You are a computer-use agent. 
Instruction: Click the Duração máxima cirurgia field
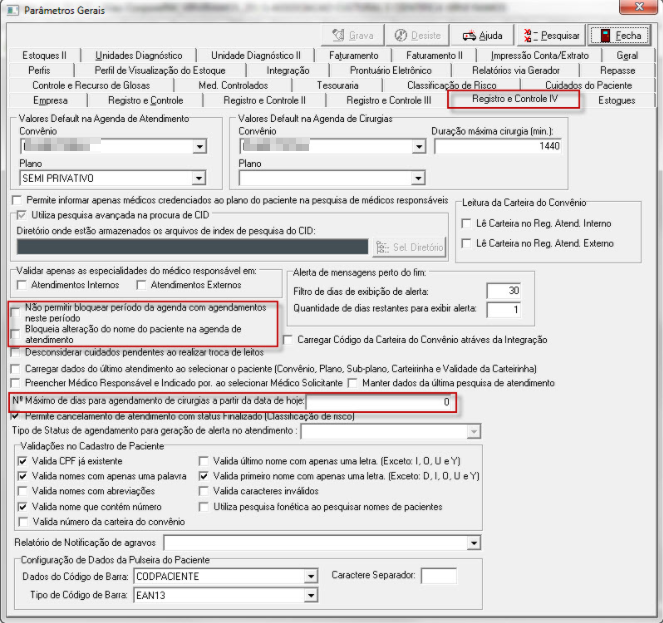[x=498, y=146]
